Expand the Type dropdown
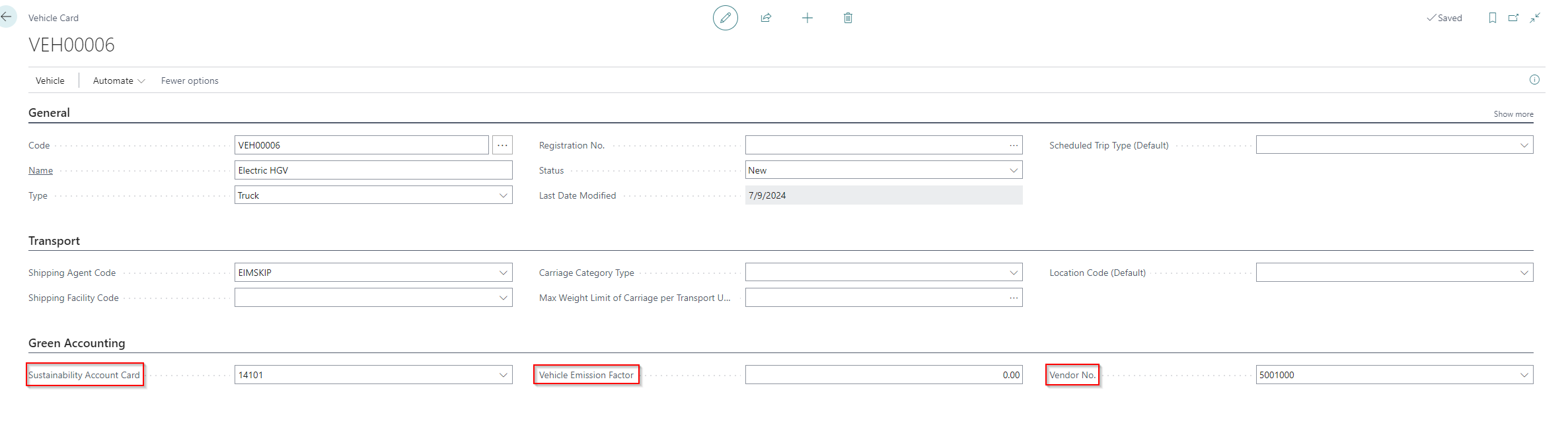The image size is (1568, 431). (x=503, y=195)
